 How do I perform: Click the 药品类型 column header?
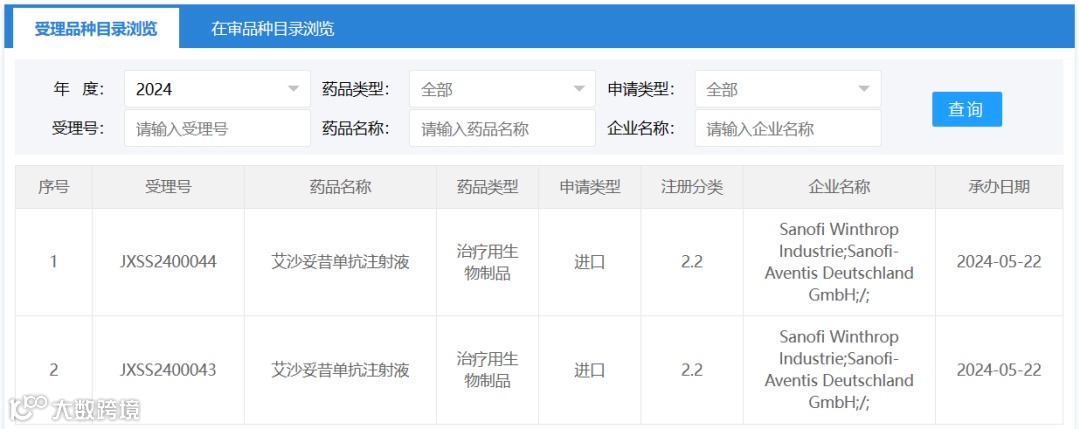(x=488, y=187)
